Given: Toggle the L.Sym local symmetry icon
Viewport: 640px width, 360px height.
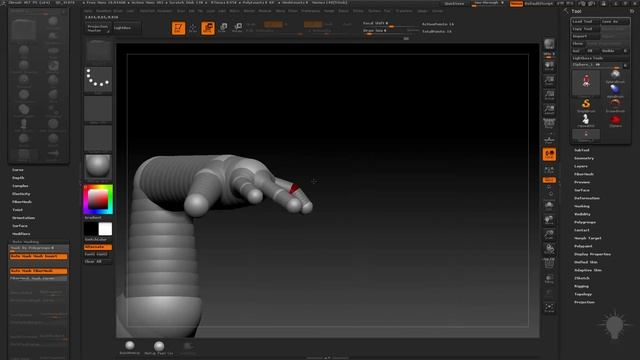Looking at the screenshot, I should coord(549,169).
